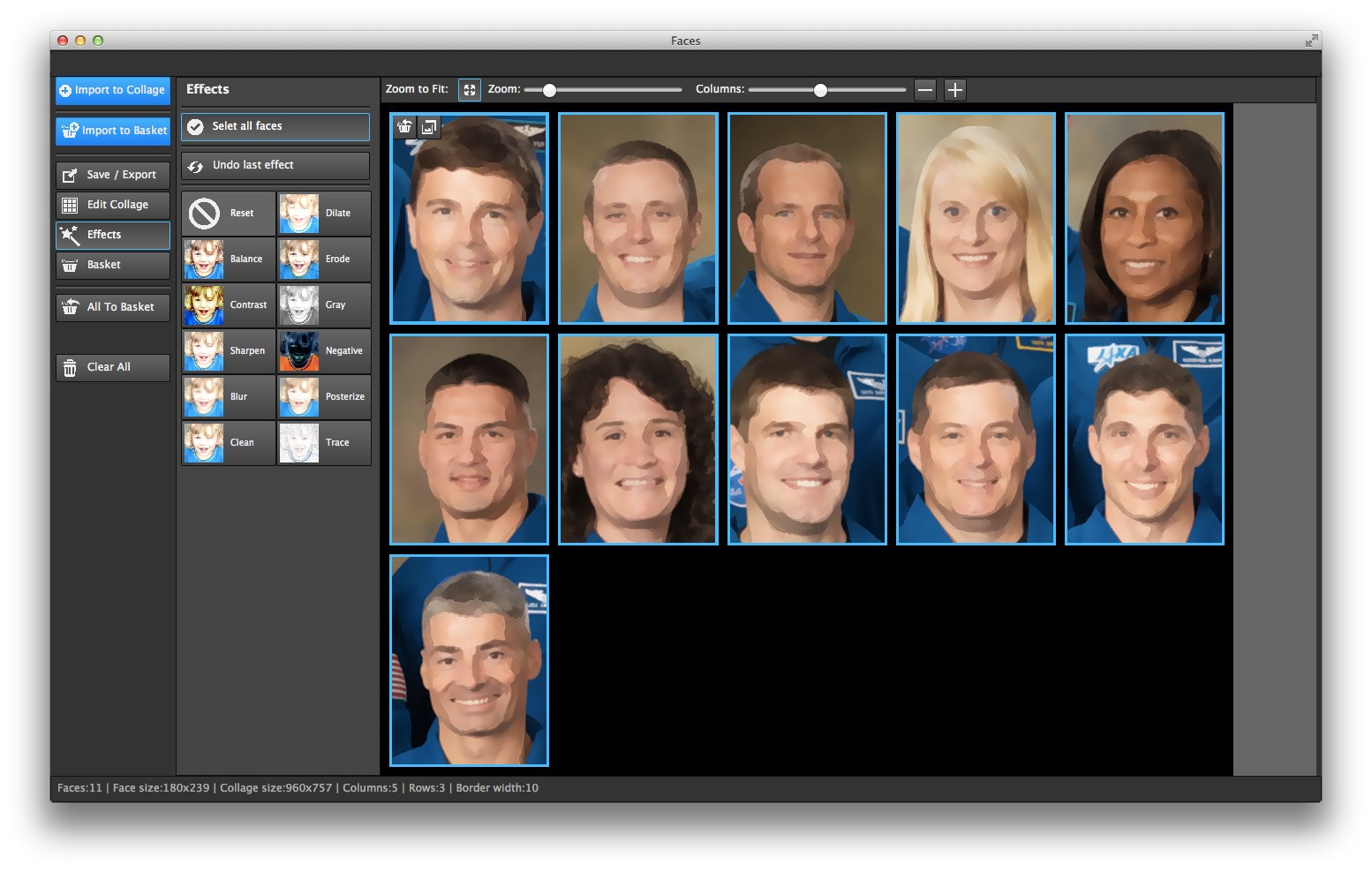Send all faces with All To Basket
The width and height of the screenshot is (1372, 872).
pos(113,307)
